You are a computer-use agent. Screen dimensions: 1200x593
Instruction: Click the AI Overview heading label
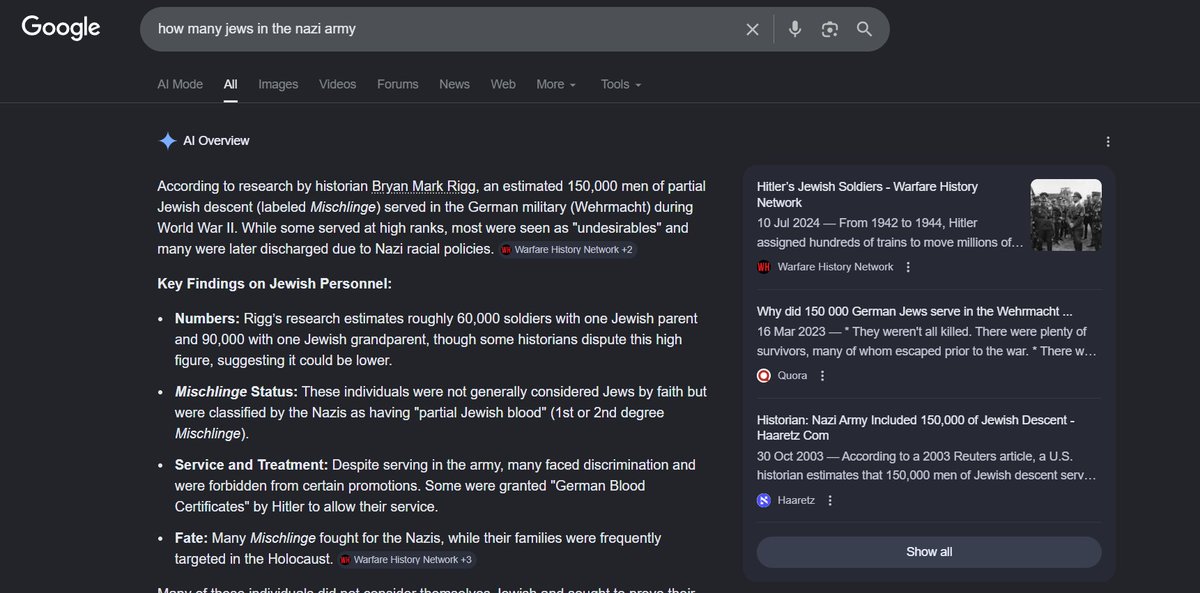(216, 141)
